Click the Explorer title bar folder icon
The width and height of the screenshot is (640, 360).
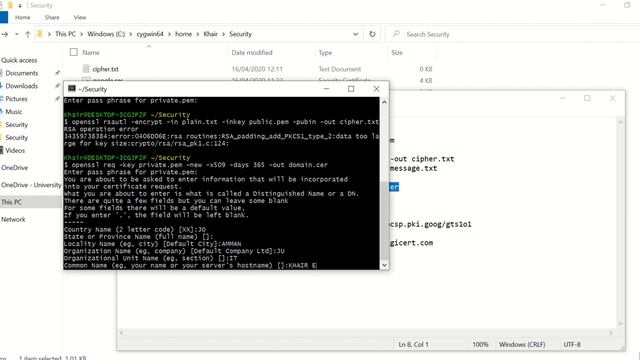coord(10,5)
